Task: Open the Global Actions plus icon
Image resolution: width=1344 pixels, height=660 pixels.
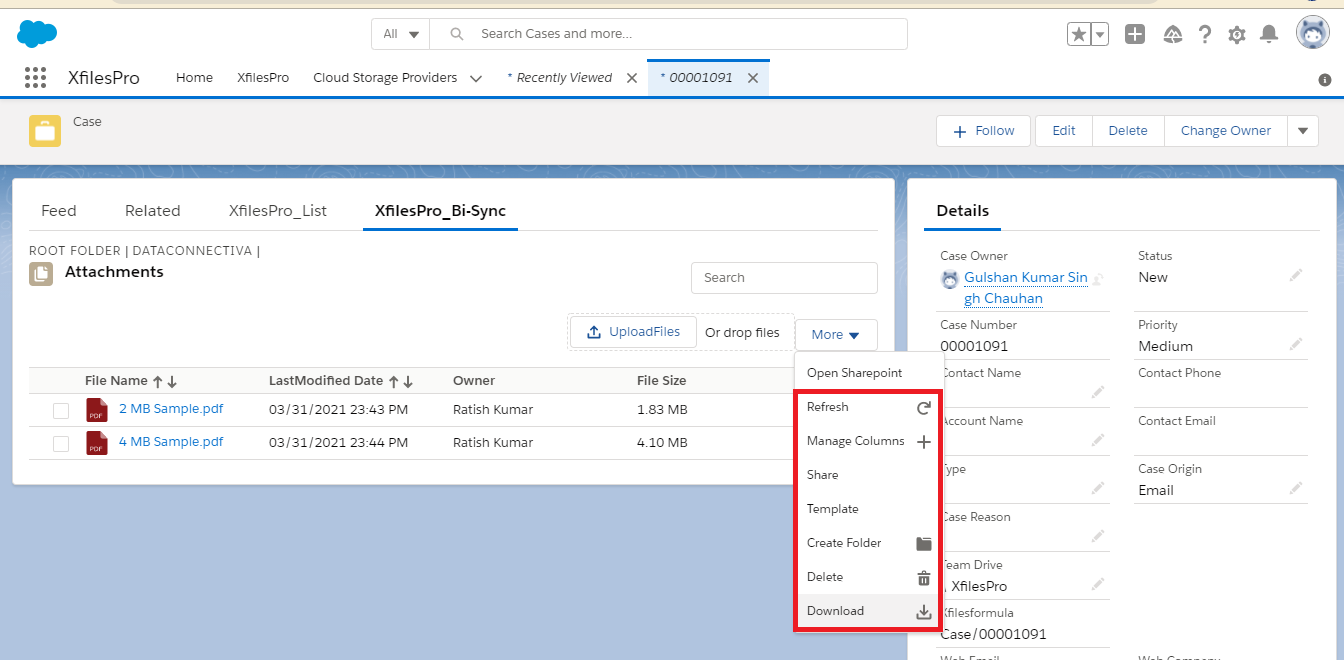Action: [1135, 34]
